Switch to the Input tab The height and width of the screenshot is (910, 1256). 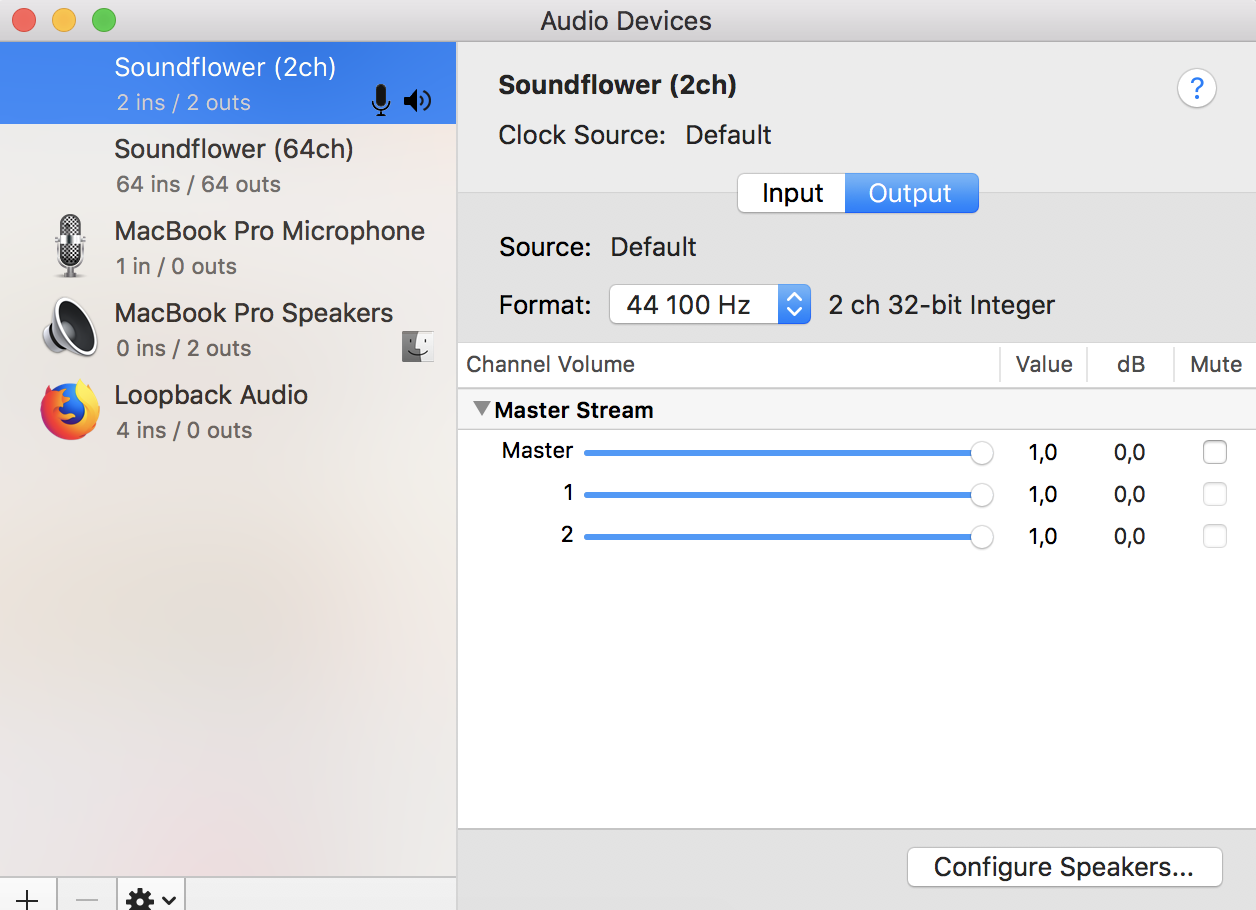792,193
